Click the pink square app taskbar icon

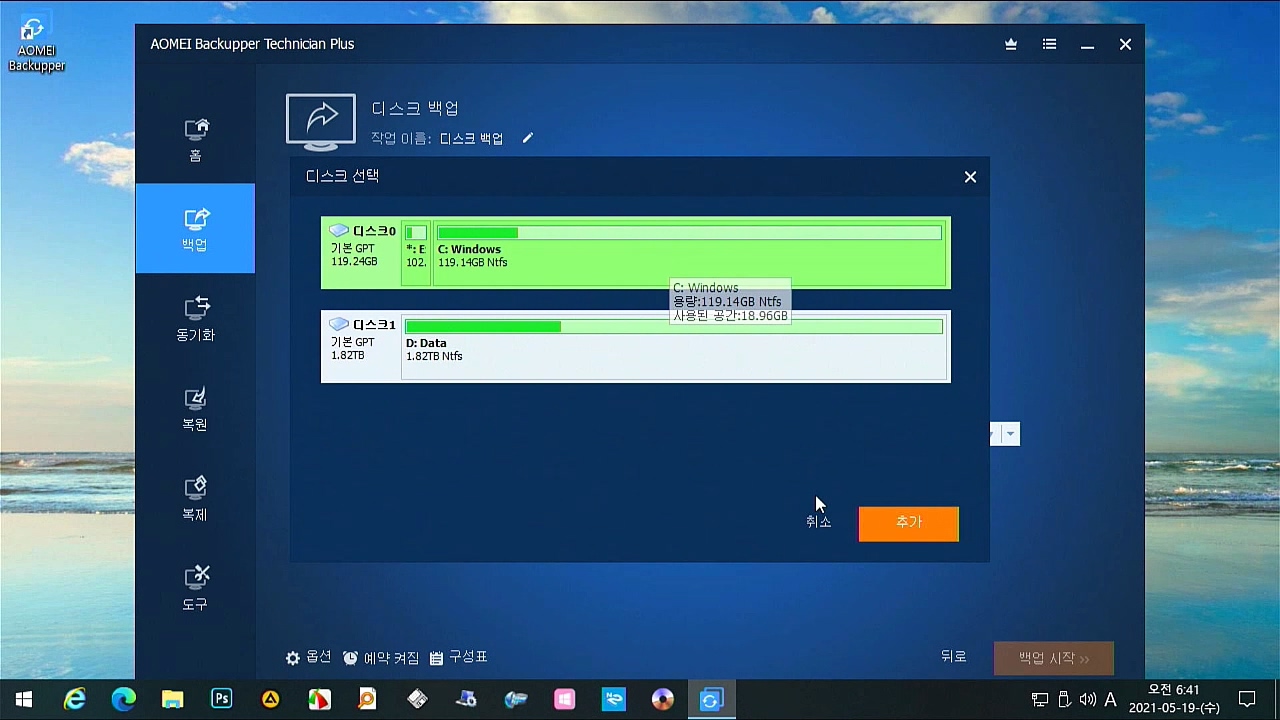[x=564, y=699]
